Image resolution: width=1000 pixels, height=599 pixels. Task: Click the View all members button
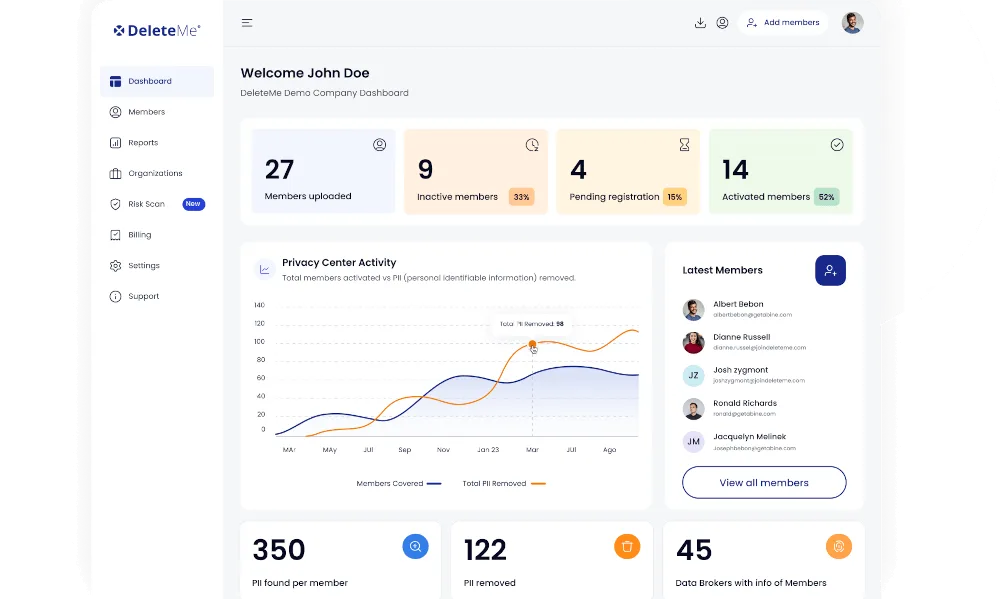tap(763, 482)
